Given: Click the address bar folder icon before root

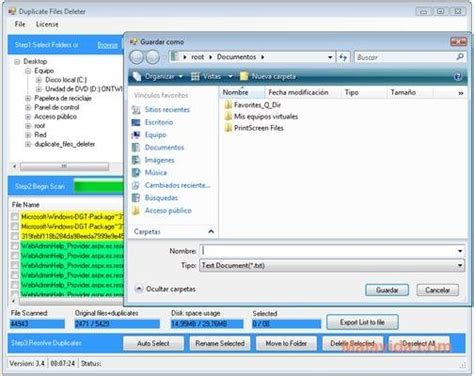Looking at the screenshot, I should [x=174, y=57].
